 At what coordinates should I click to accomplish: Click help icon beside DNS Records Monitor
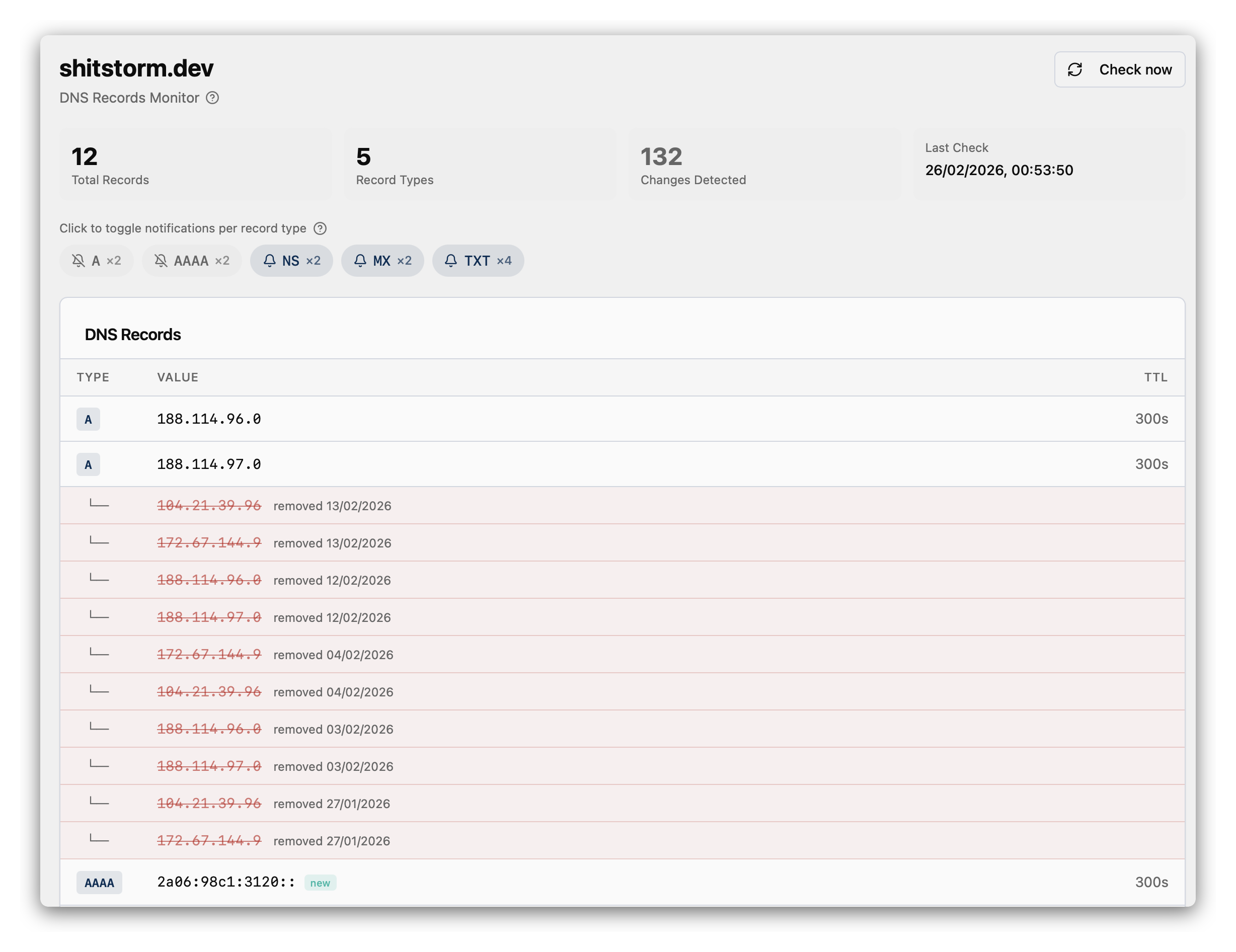(x=212, y=98)
